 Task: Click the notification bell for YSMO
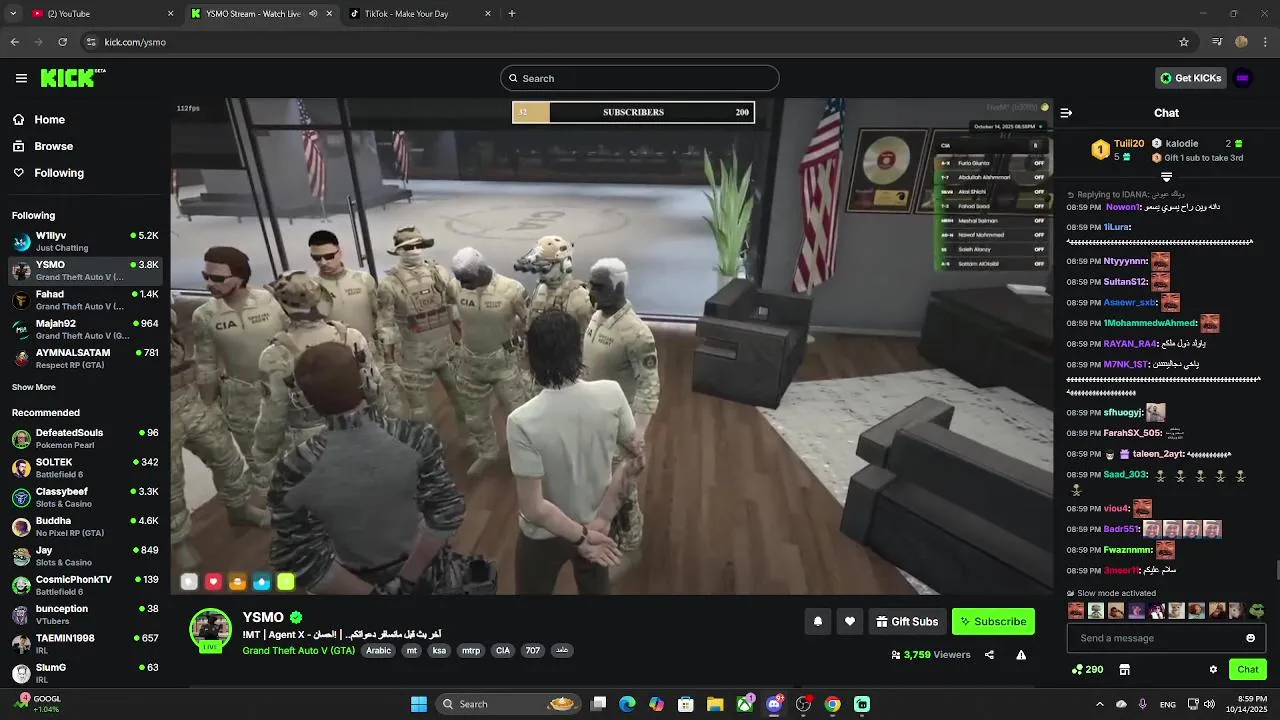click(817, 621)
